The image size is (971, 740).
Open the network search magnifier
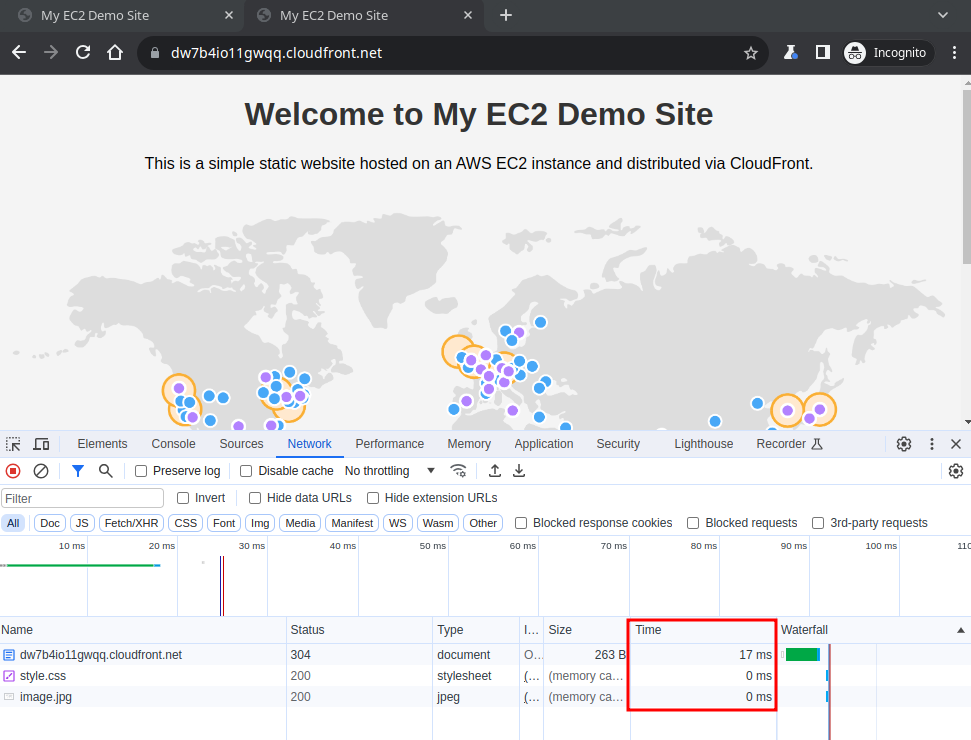coord(105,471)
